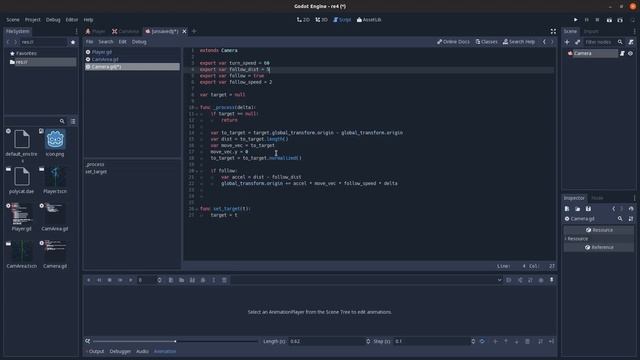Toggle FileSystem file list view mode
Viewport: 640px width, 360px height.
[73, 121]
